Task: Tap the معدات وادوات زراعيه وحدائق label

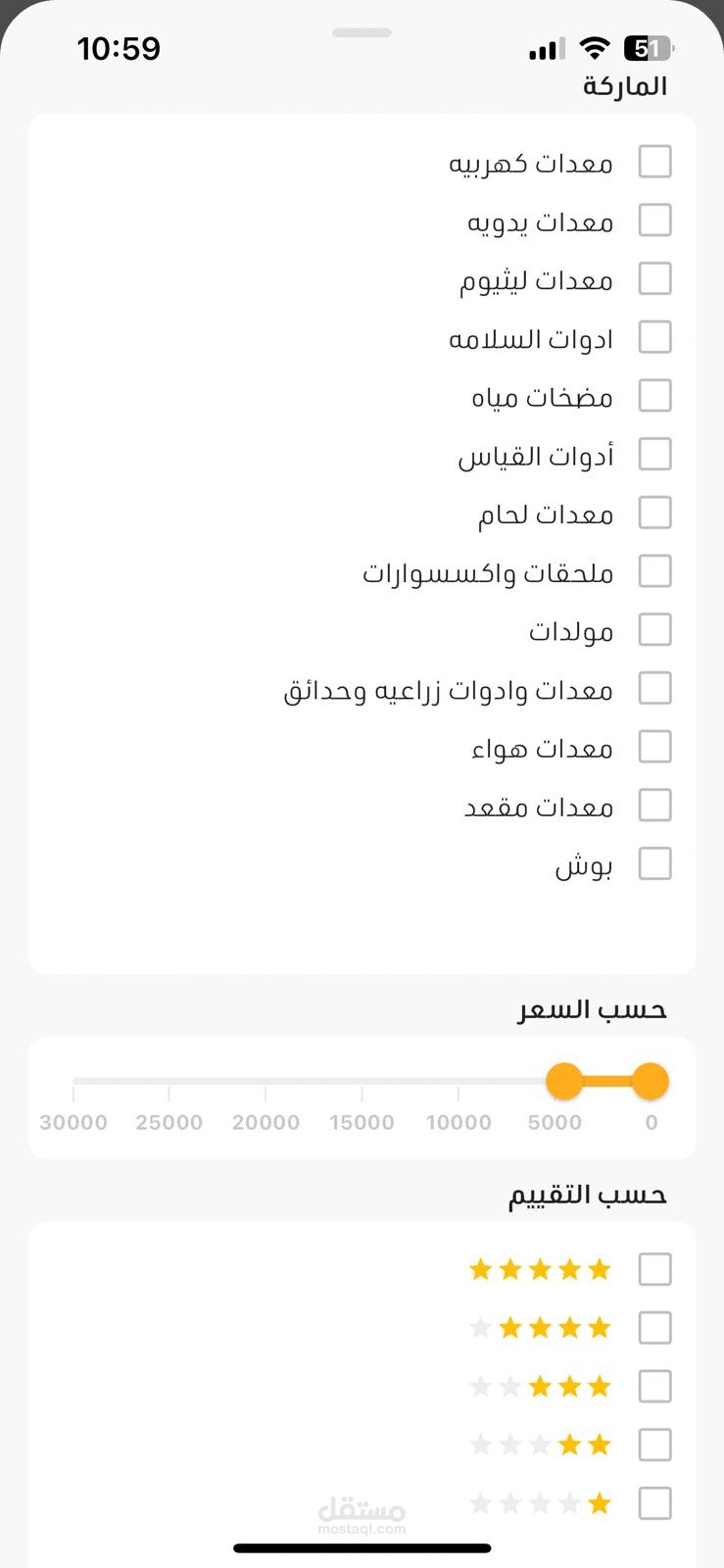Action: tap(448, 690)
